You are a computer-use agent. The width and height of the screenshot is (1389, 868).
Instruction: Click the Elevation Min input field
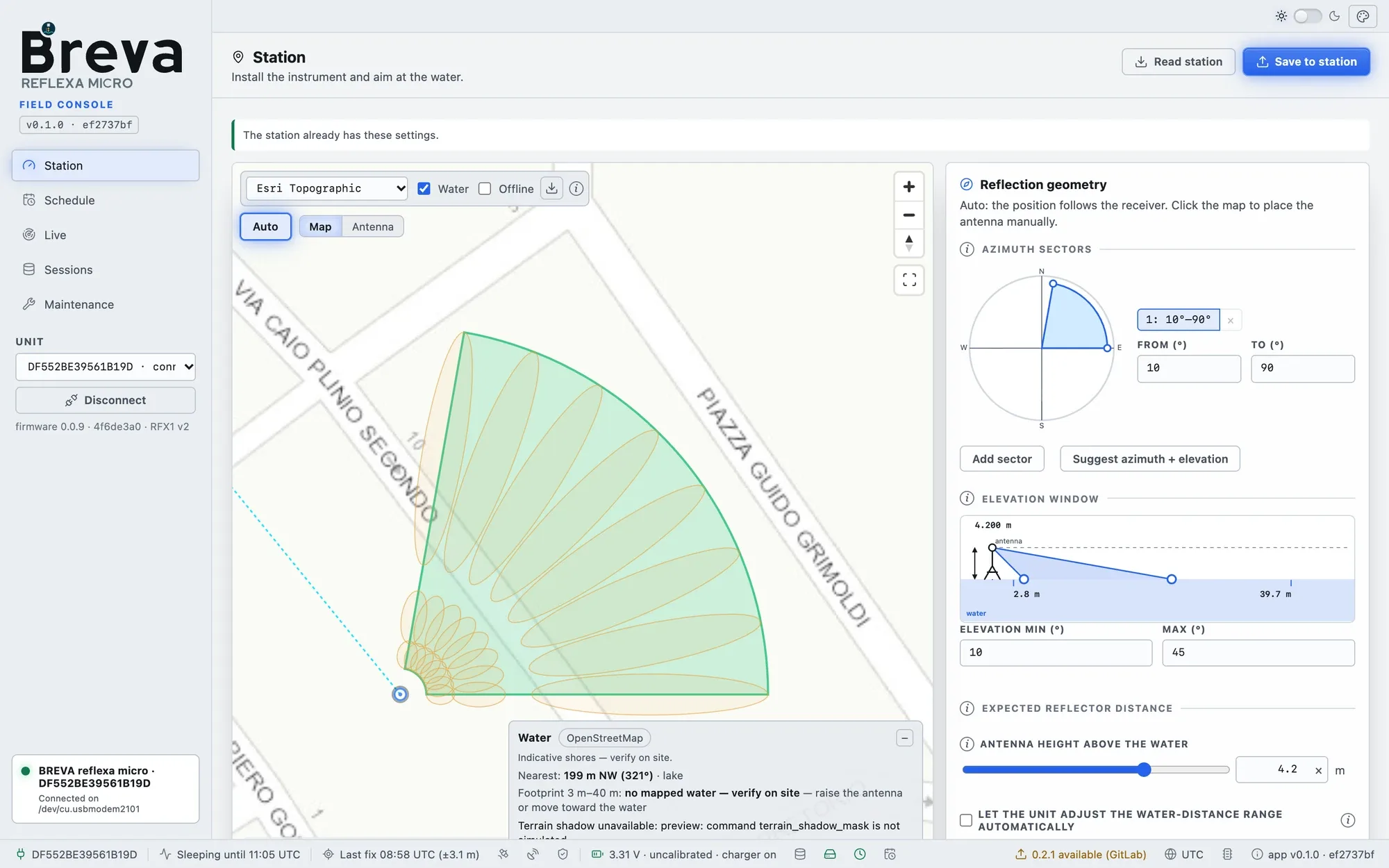(x=1056, y=653)
